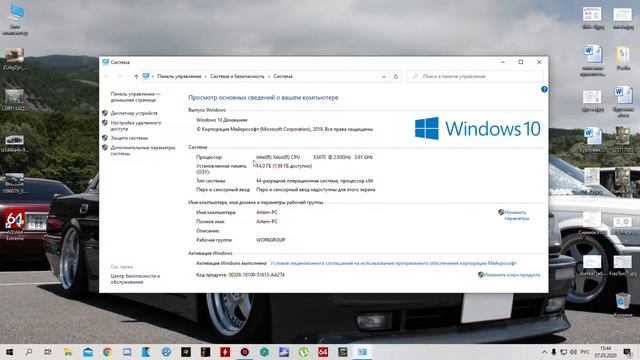The height and width of the screenshot is (360, 640).
Task: Open Task View from the taskbar
Action: (x=48, y=352)
